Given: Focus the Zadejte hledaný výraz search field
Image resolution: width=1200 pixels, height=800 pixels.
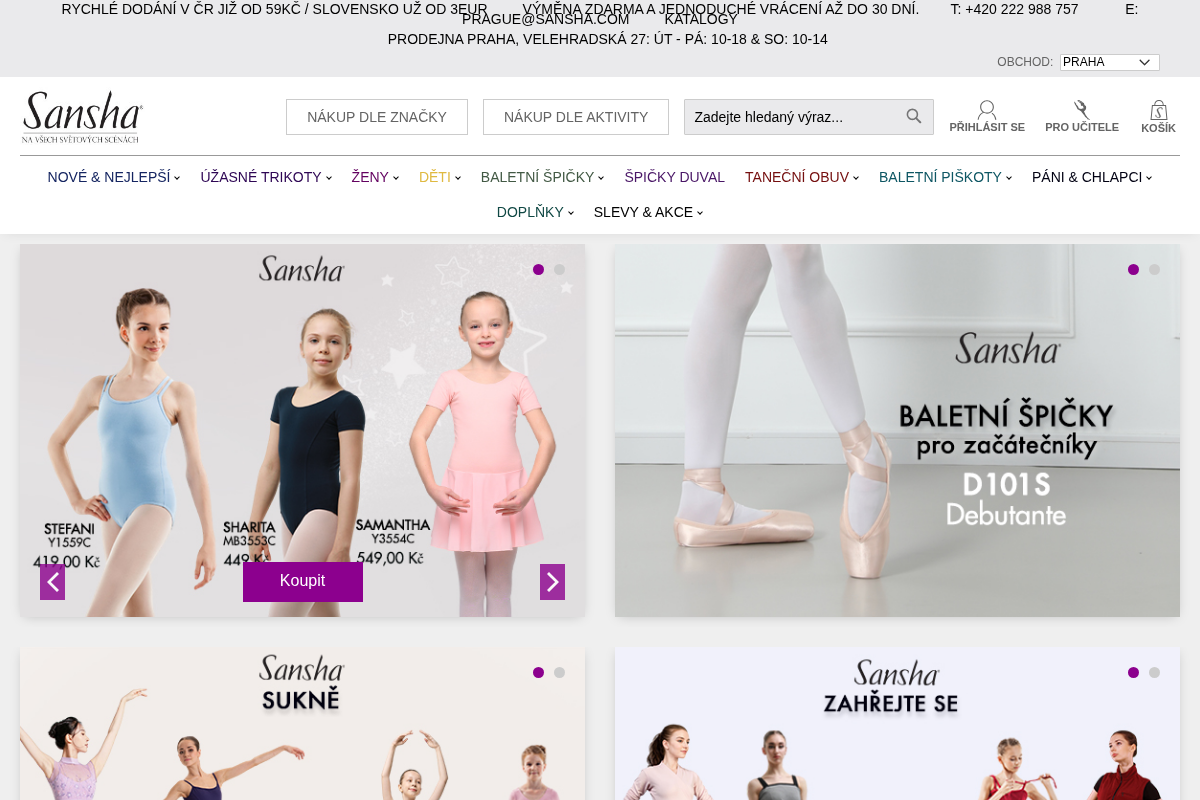Looking at the screenshot, I should (x=795, y=117).
